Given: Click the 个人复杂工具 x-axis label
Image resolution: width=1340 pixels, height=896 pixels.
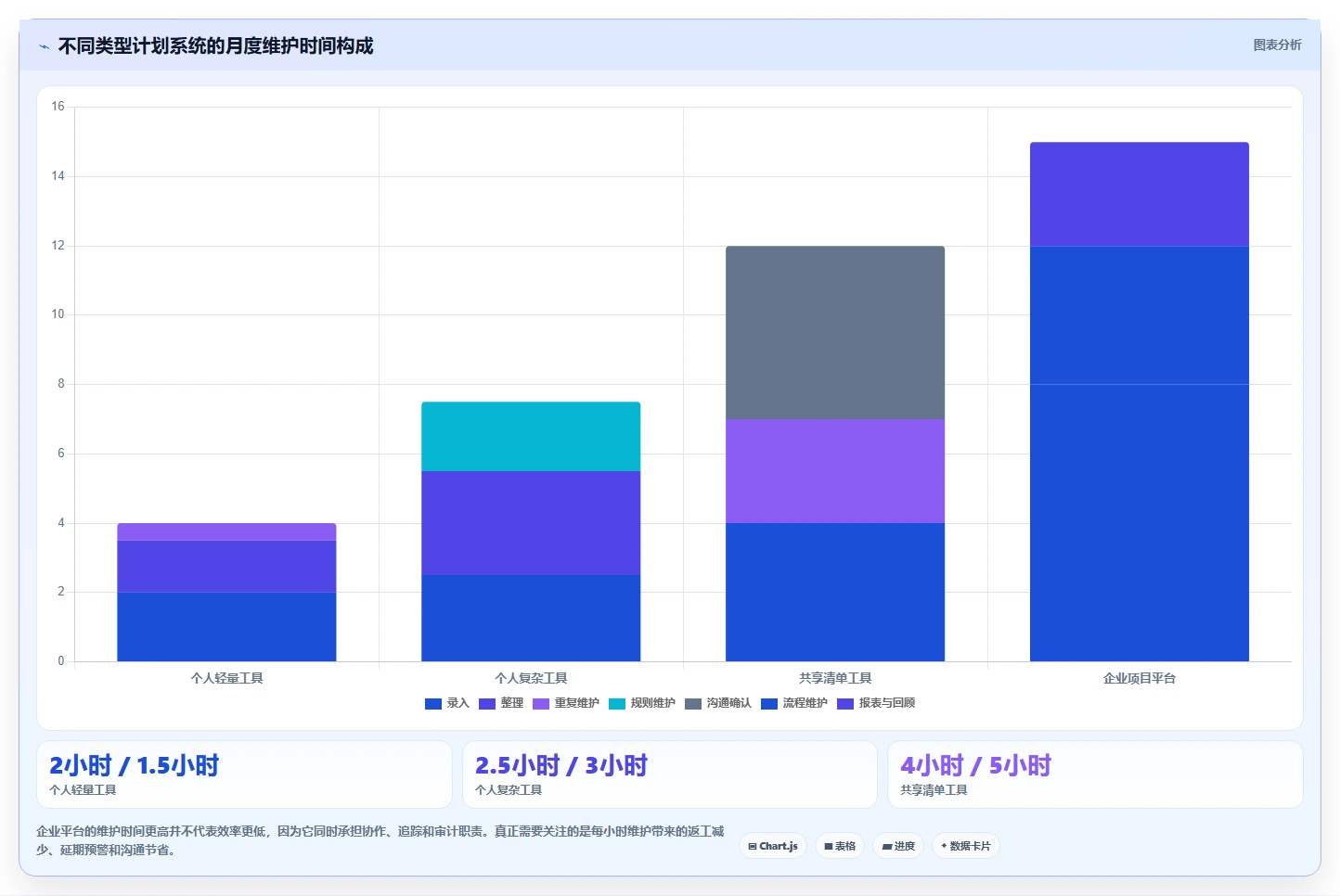Looking at the screenshot, I should coord(531,678).
